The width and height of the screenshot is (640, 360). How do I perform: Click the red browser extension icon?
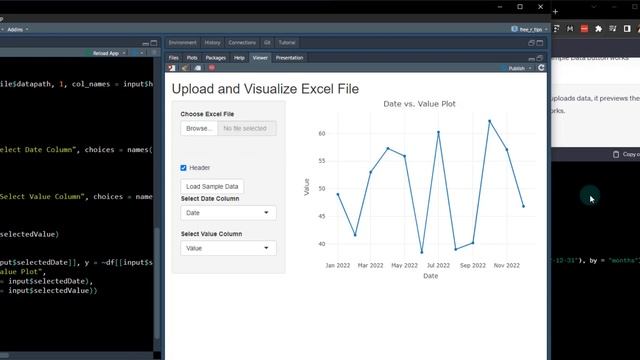tap(584, 29)
